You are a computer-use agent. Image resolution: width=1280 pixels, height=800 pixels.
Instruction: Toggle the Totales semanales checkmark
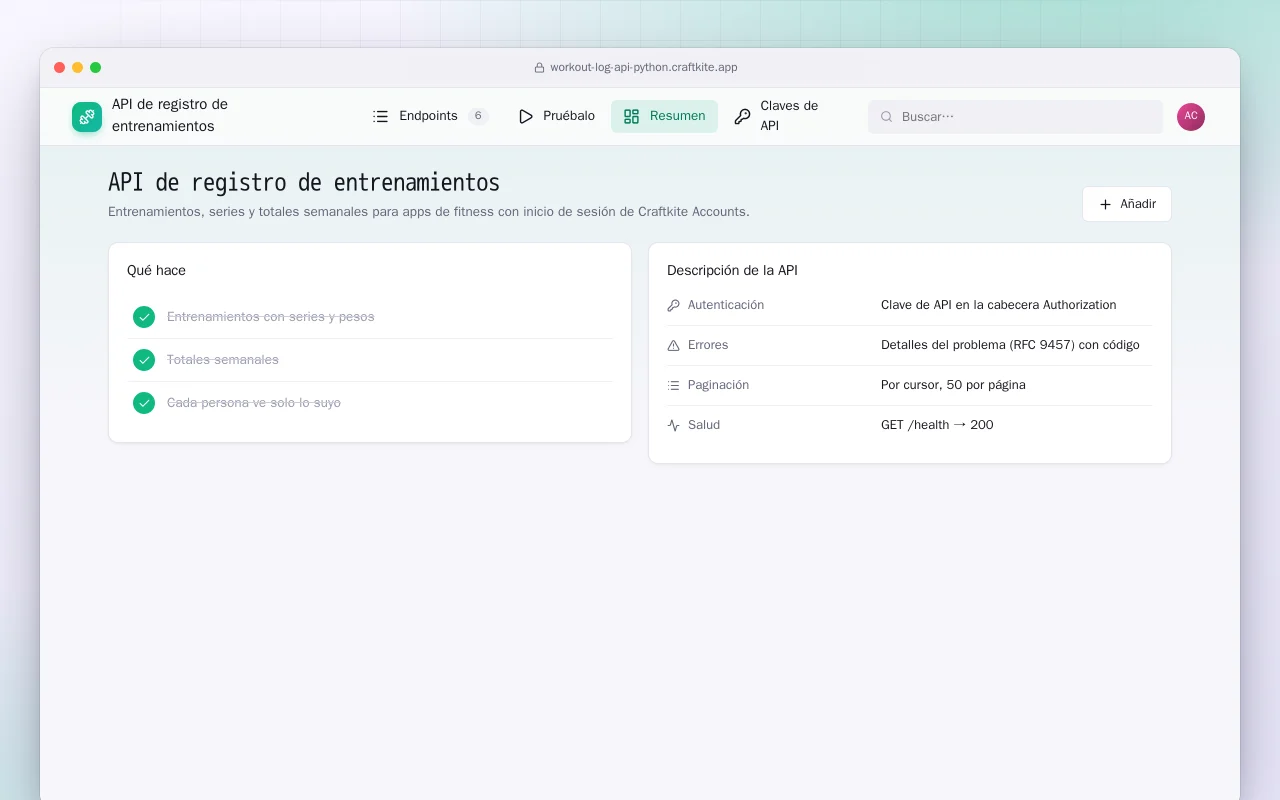pyautogui.click(x=144, y=360)
